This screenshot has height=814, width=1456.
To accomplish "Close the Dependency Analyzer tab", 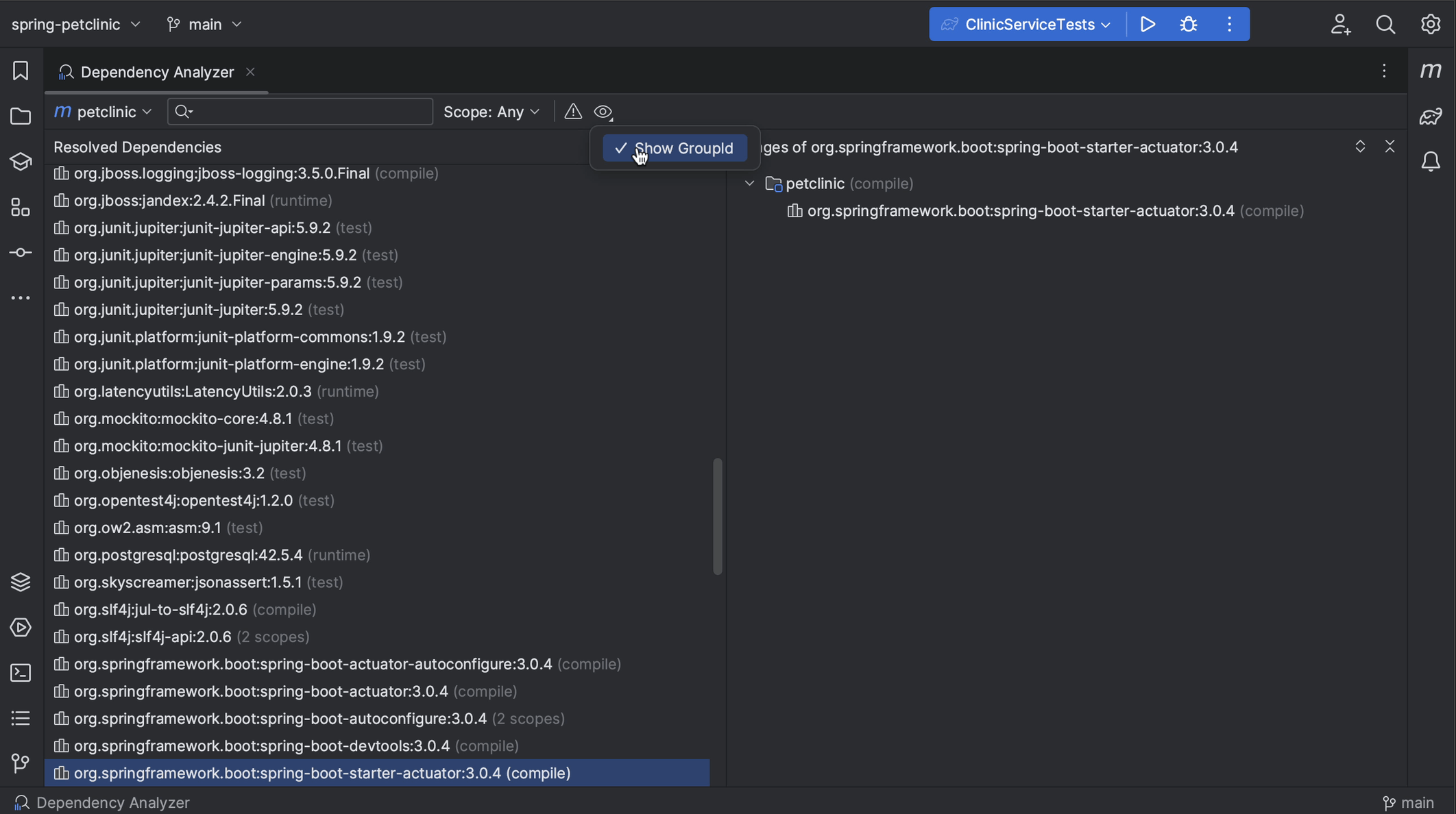I will coord(250,71).
